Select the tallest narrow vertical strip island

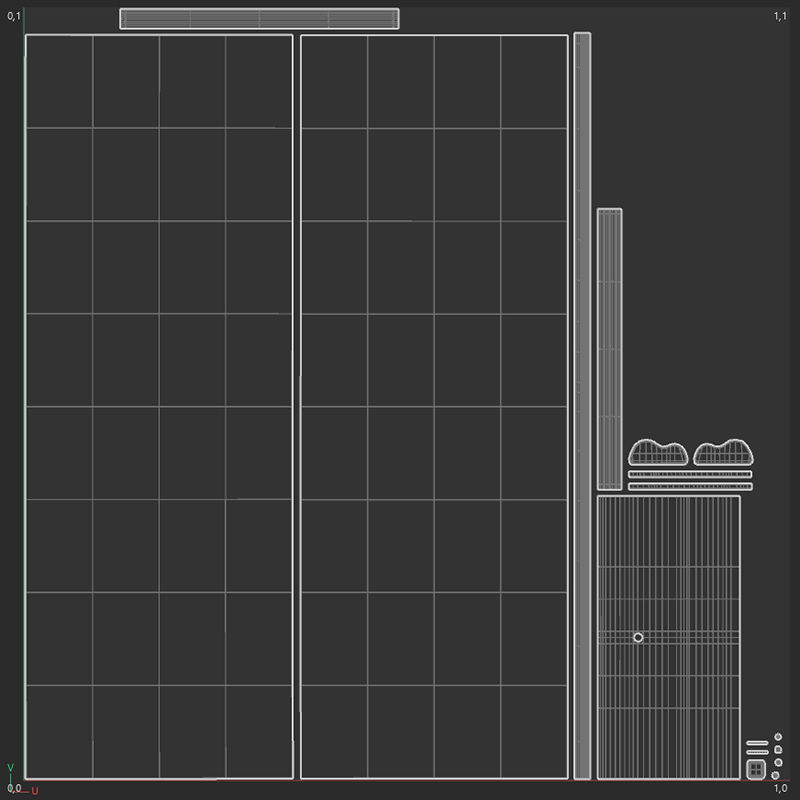582,406
